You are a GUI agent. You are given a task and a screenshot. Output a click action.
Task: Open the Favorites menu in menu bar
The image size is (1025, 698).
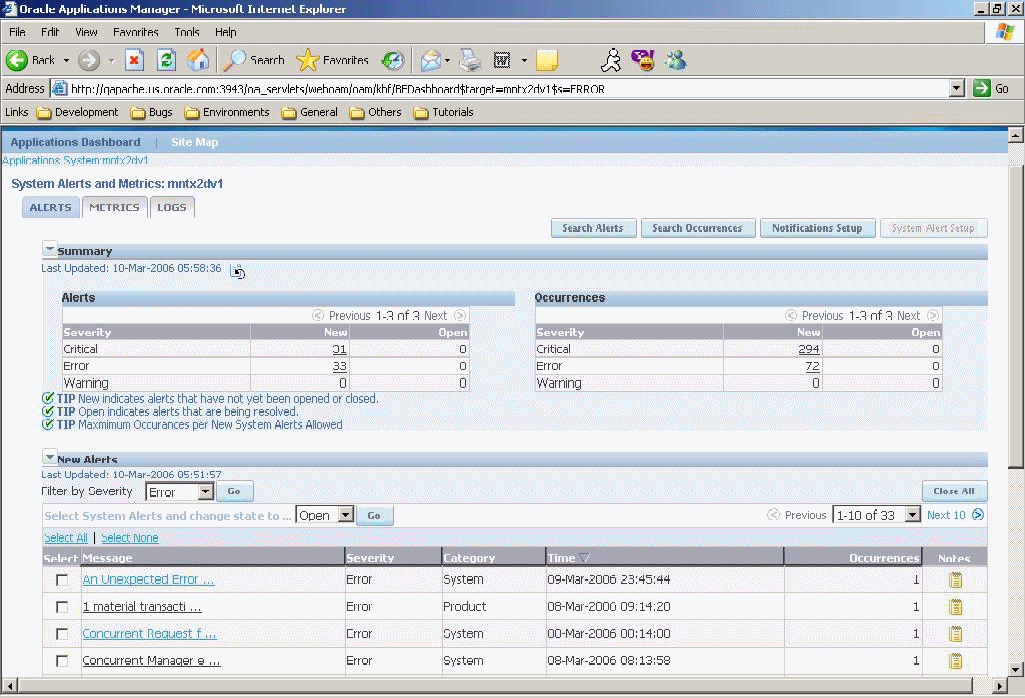135,32
